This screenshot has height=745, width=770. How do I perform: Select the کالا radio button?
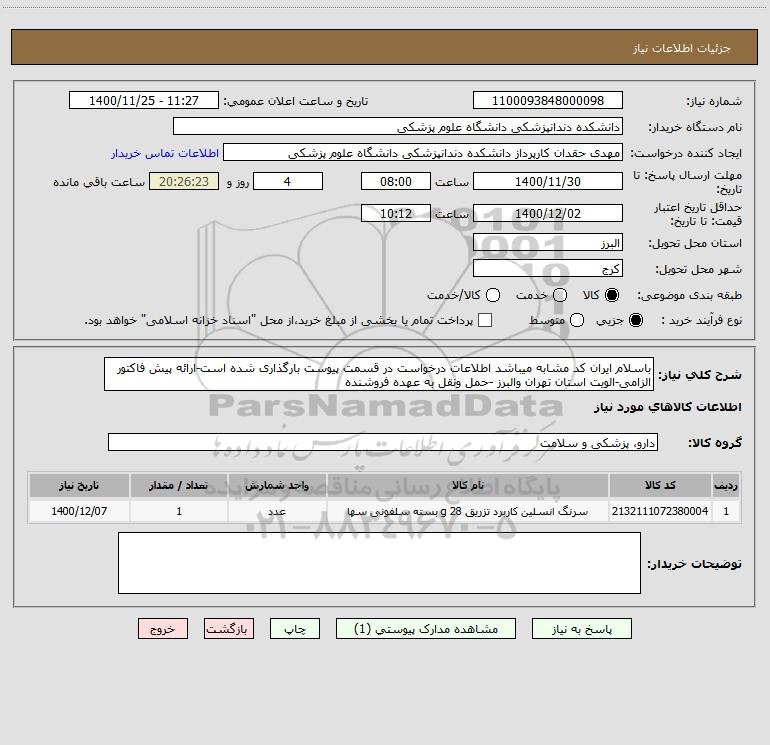pos(612,295)
